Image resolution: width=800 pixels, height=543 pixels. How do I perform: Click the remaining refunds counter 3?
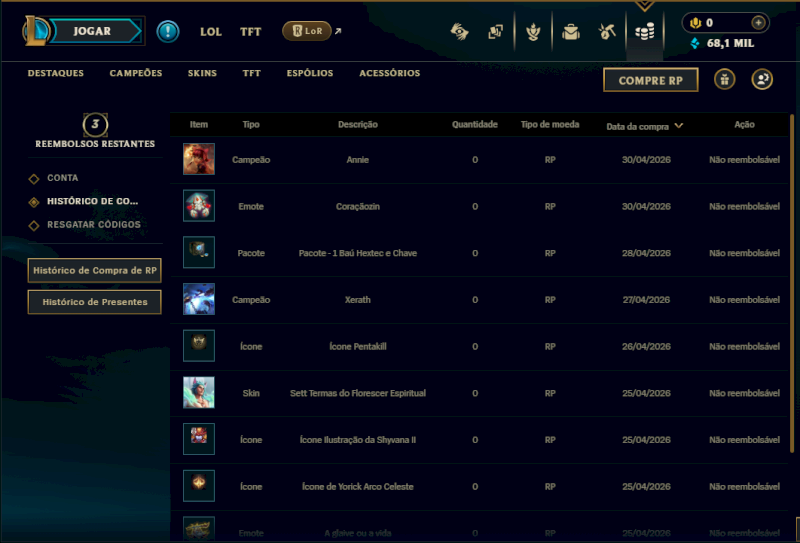[95, 124]
